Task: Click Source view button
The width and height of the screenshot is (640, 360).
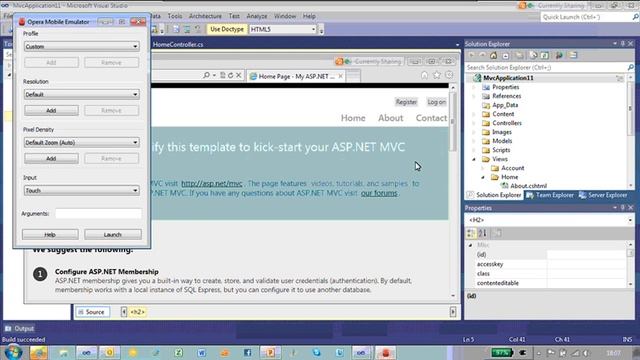Action: click(92, 312)
